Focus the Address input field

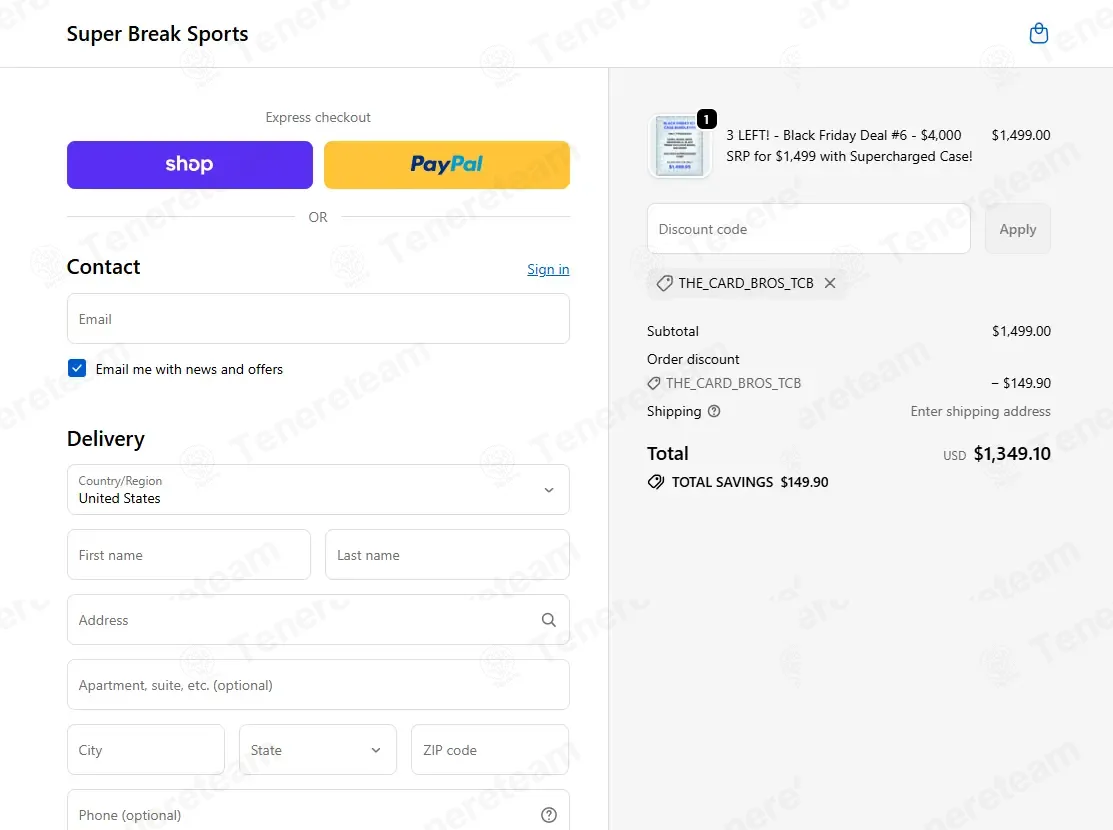318,620
